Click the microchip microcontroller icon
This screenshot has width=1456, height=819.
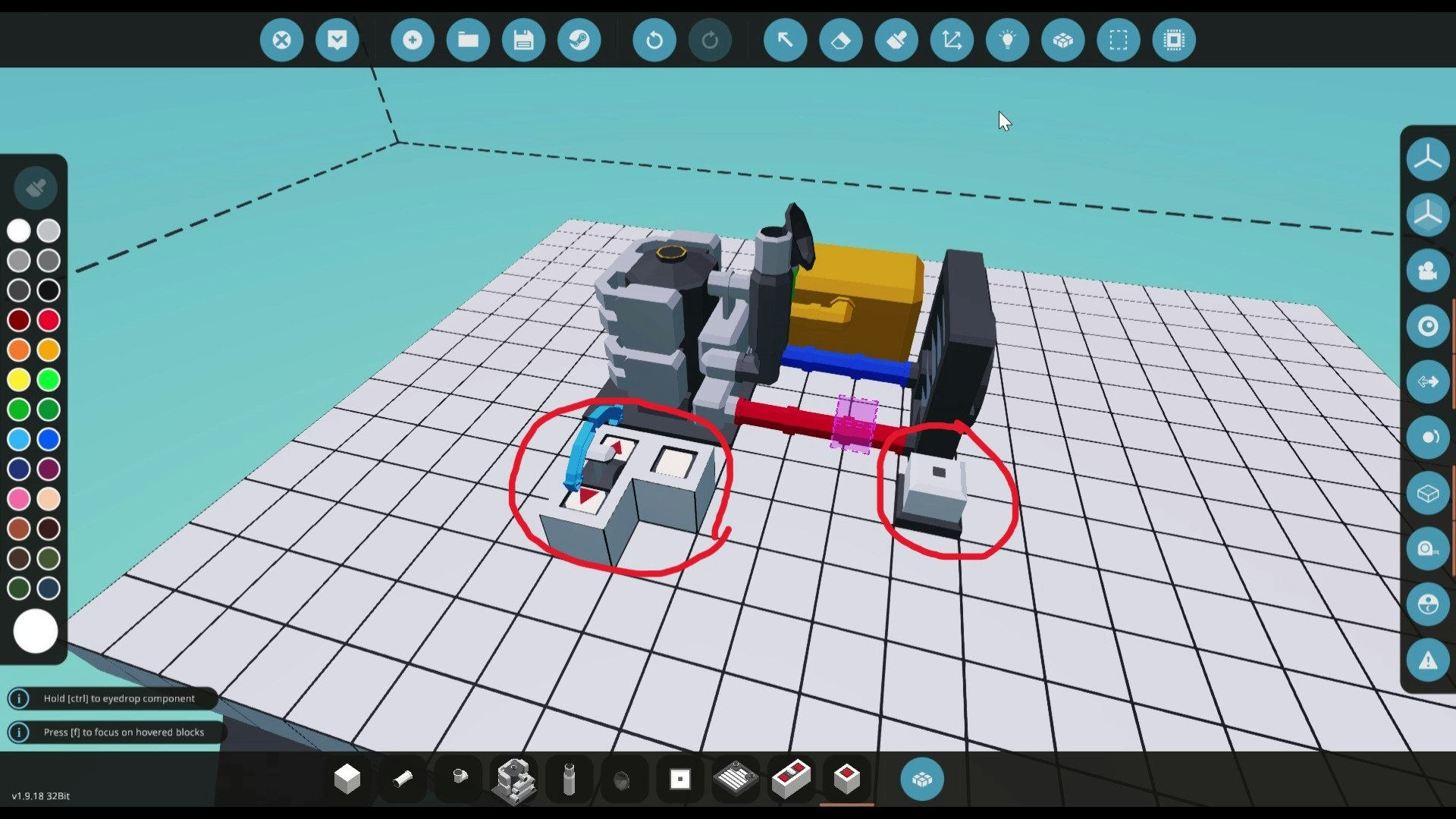1174,39
